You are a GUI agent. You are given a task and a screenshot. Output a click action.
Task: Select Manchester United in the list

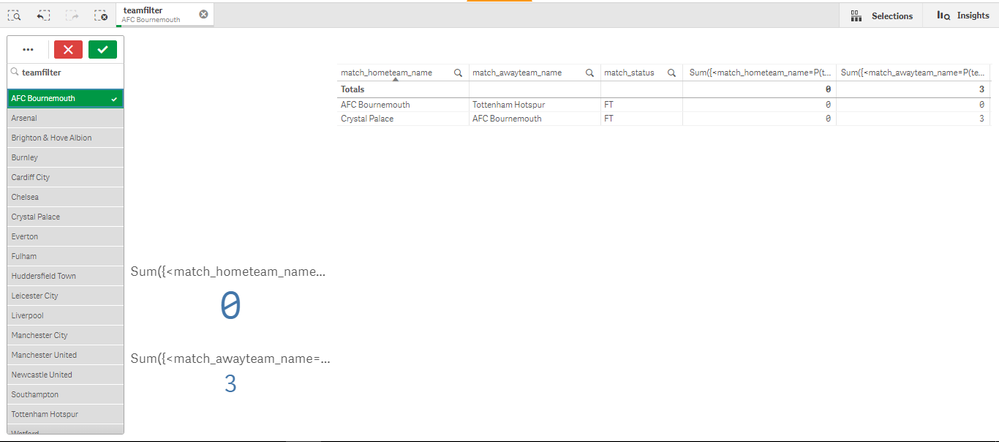coord(66,355)
